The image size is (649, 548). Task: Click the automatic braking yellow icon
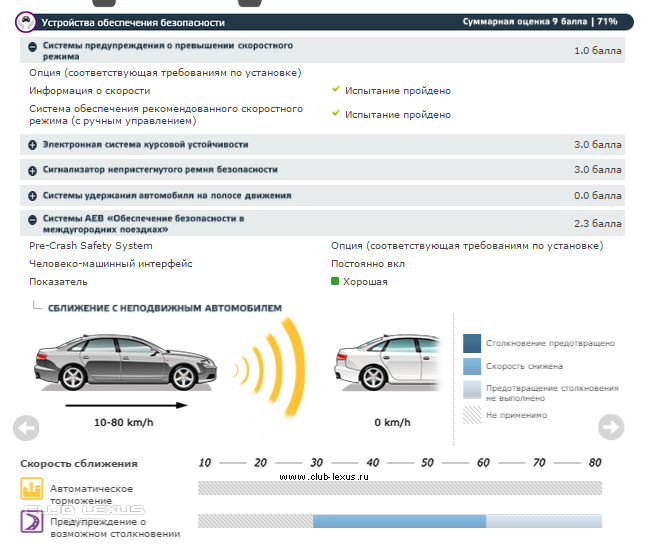coord(32,489)
